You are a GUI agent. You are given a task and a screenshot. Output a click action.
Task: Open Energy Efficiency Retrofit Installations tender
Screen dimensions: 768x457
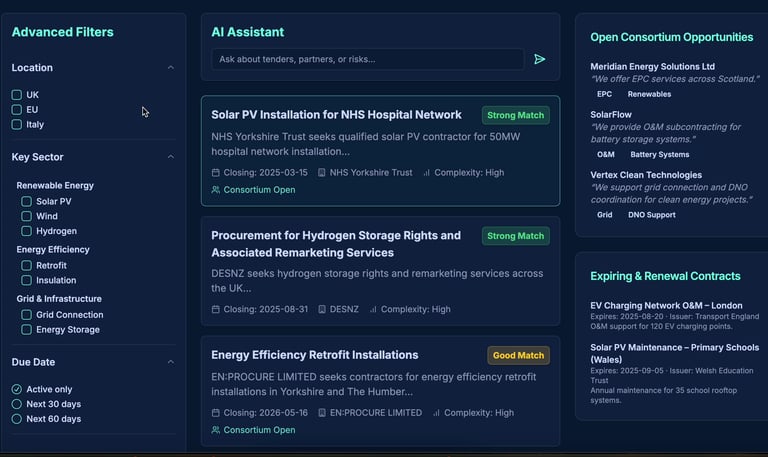314,355
